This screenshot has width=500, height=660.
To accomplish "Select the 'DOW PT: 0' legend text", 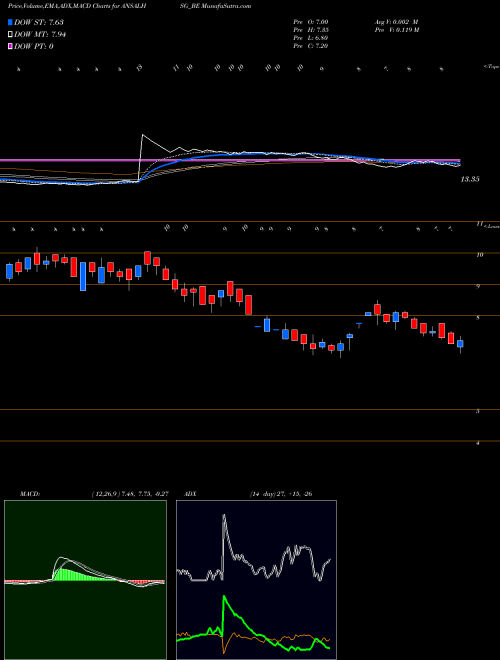I will (x=34, y=46).
